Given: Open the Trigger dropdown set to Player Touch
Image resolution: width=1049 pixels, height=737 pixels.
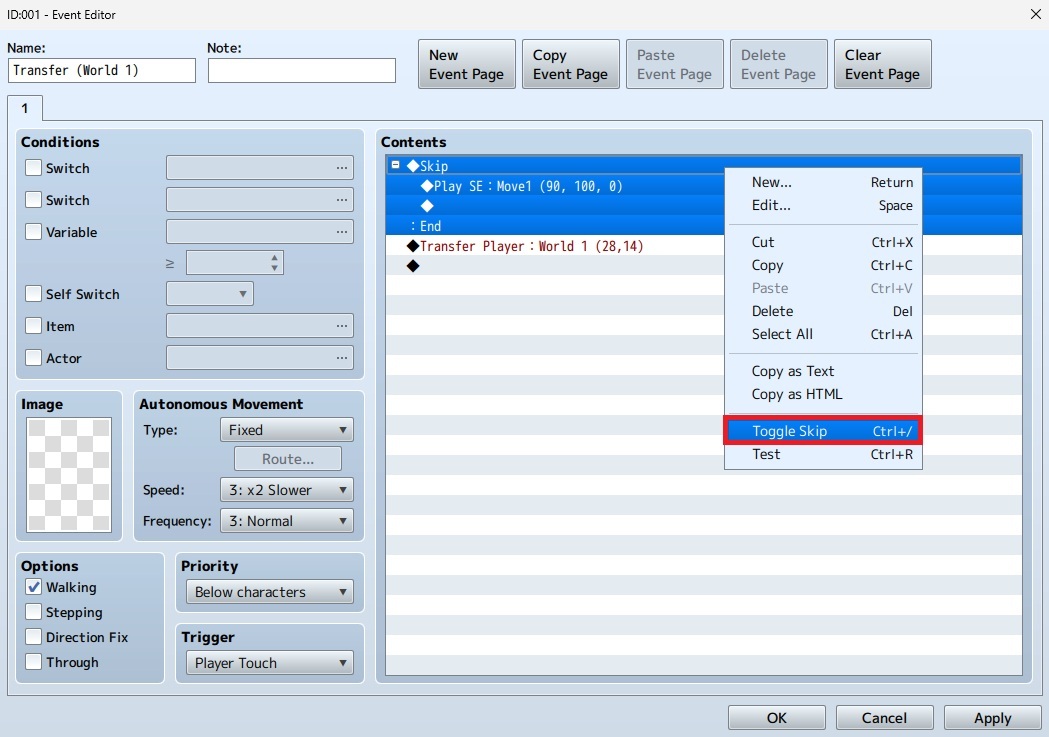Looking at the screenshot, I should [270, 663].
